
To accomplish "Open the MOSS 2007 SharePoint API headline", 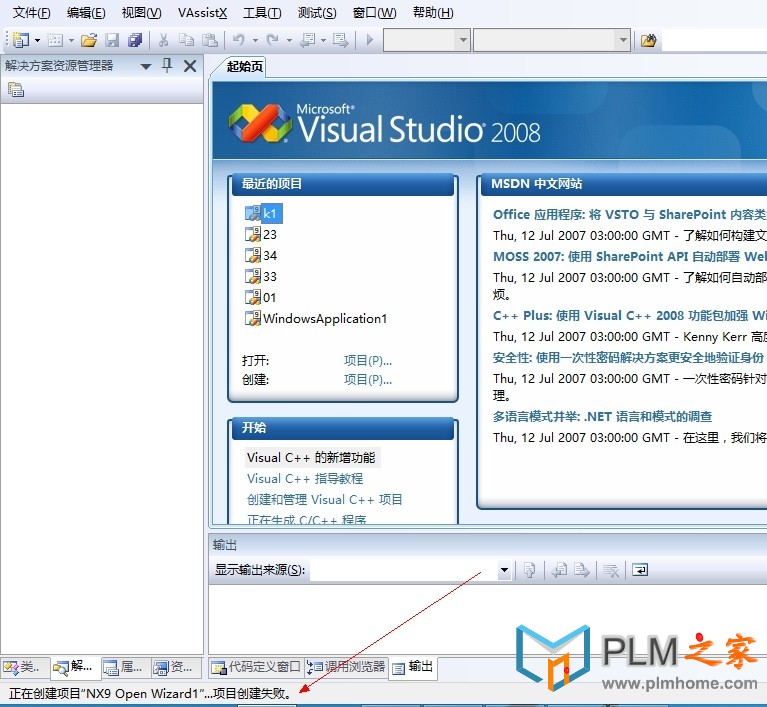I will [x=630, y=256].
